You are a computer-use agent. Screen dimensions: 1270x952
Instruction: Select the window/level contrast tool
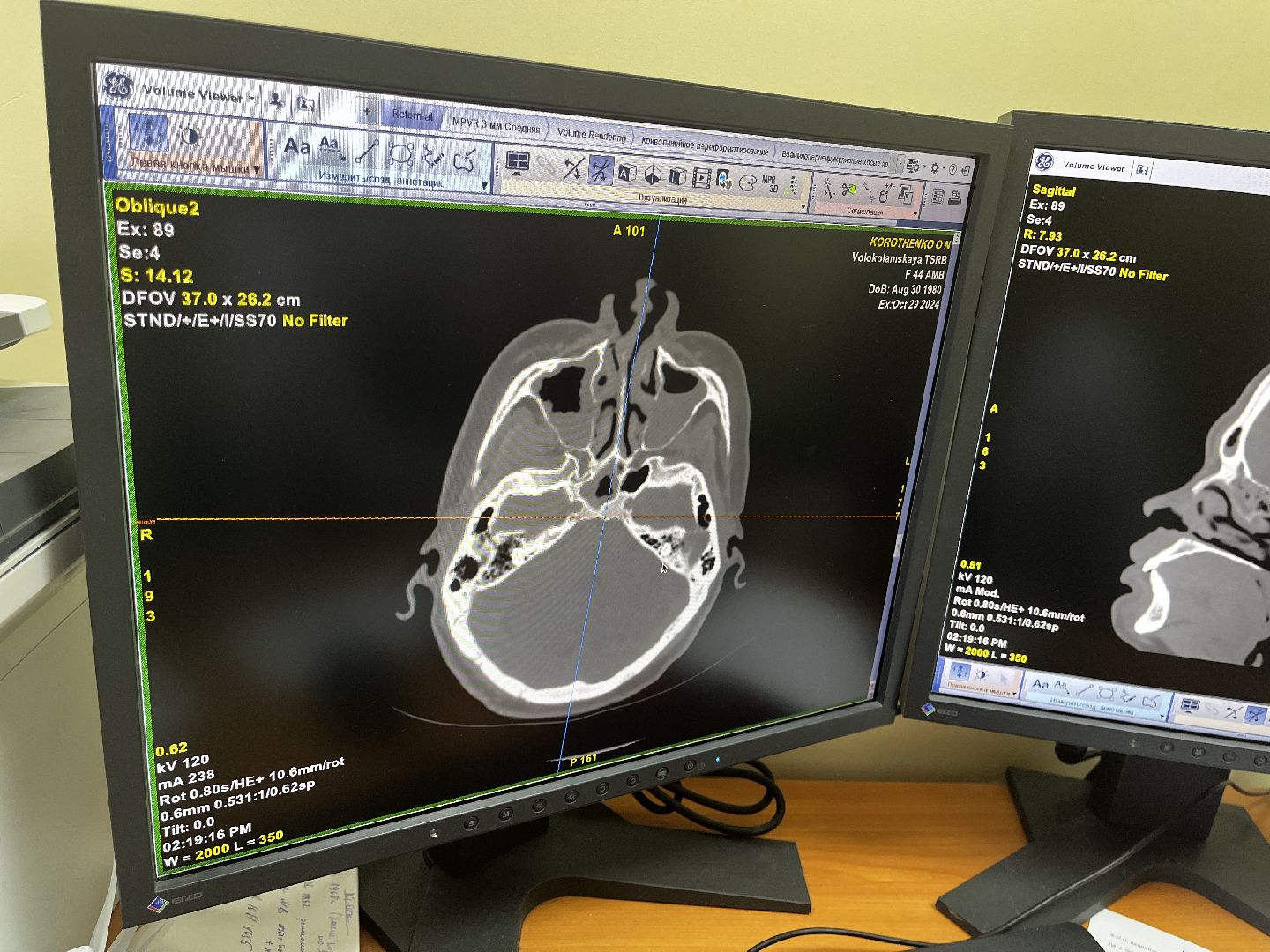189,137
